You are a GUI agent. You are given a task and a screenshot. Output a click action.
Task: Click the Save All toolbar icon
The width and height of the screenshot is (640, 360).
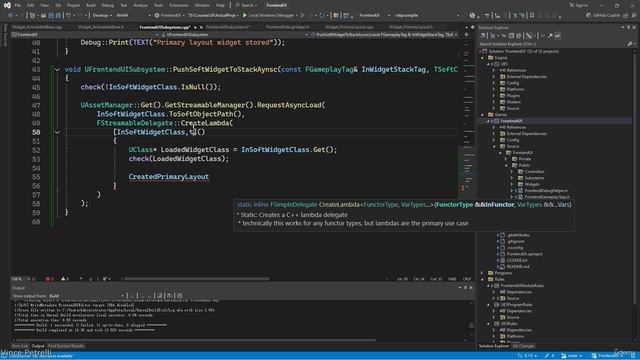(x=58, y=16)
